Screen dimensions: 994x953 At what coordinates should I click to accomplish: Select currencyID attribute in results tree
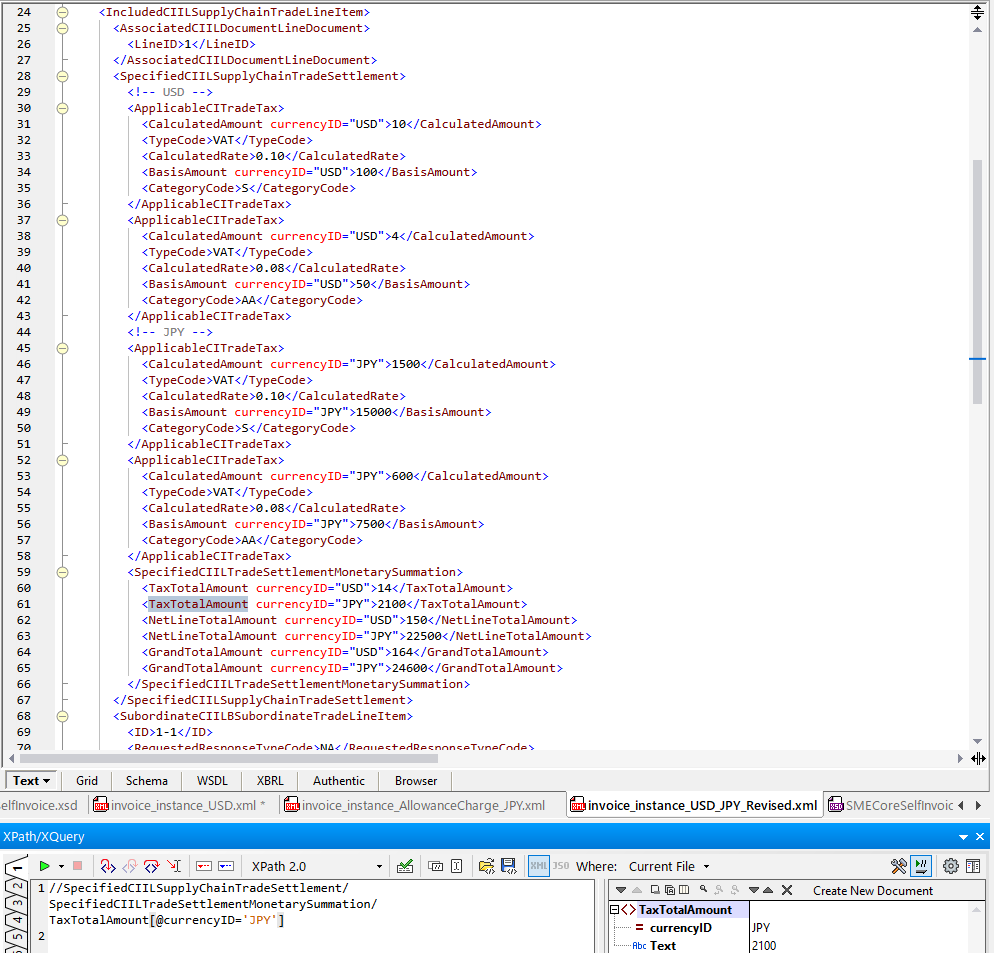point(680,928)
